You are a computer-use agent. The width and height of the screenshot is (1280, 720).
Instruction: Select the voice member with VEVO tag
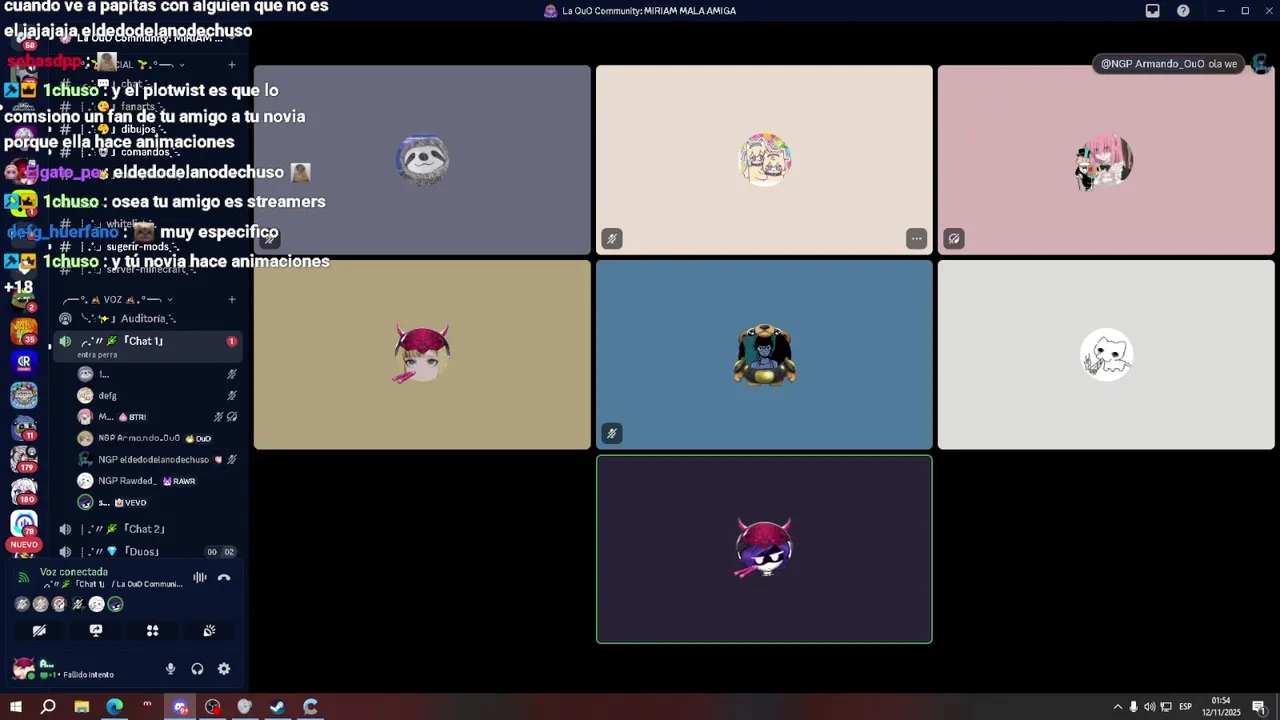pos(157,502)
